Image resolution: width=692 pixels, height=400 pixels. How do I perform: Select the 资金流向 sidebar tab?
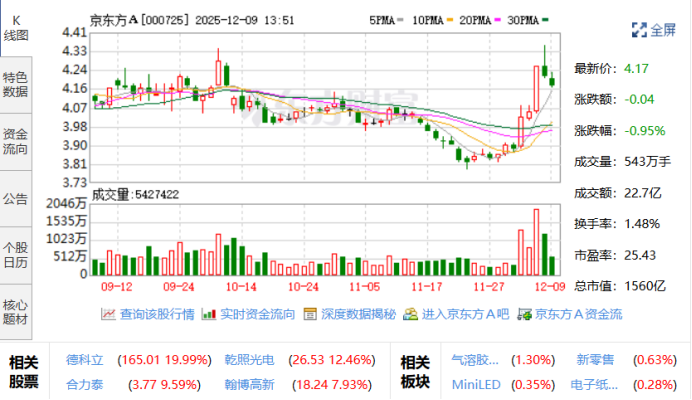16,141
